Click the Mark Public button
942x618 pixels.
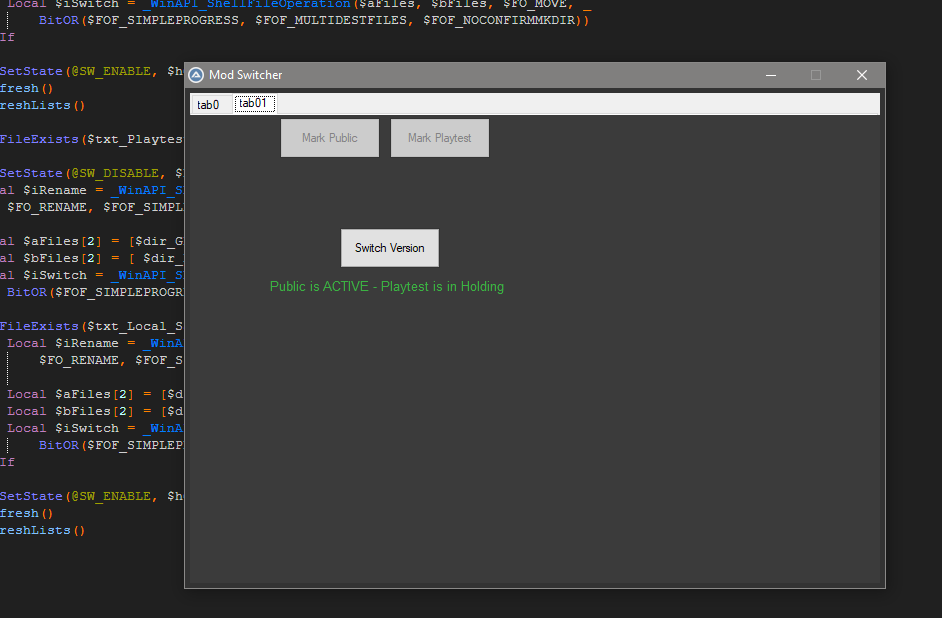330,138
